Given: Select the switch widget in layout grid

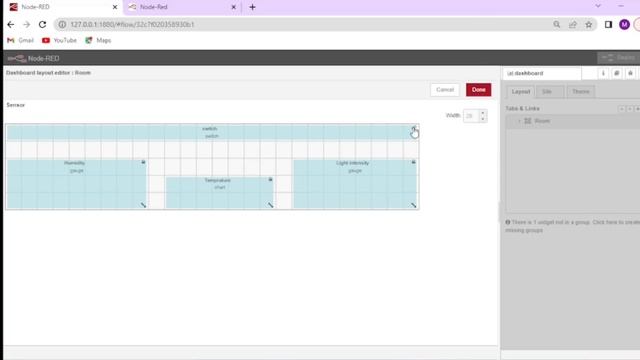Looking at the screenshot, I should click(212, 132).
